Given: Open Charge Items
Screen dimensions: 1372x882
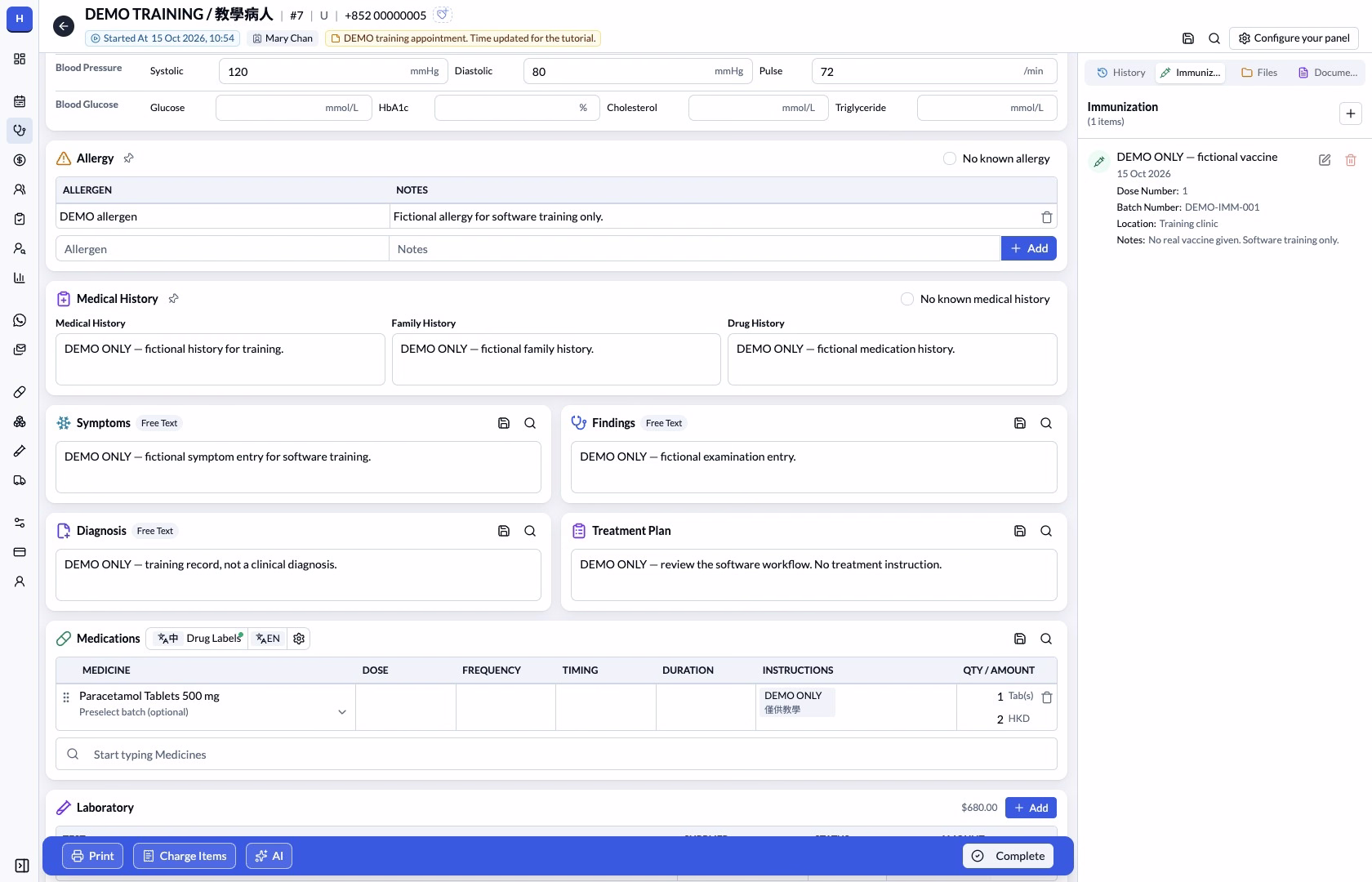Looking at the screenshot, I should [185, 856].
